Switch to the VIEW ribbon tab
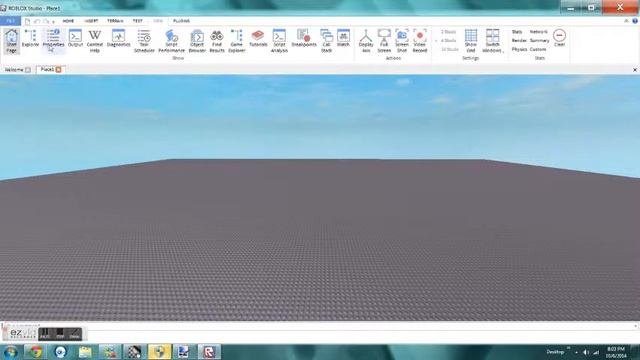Viewport: 640px width, 360px height. (x=158, y=21)
